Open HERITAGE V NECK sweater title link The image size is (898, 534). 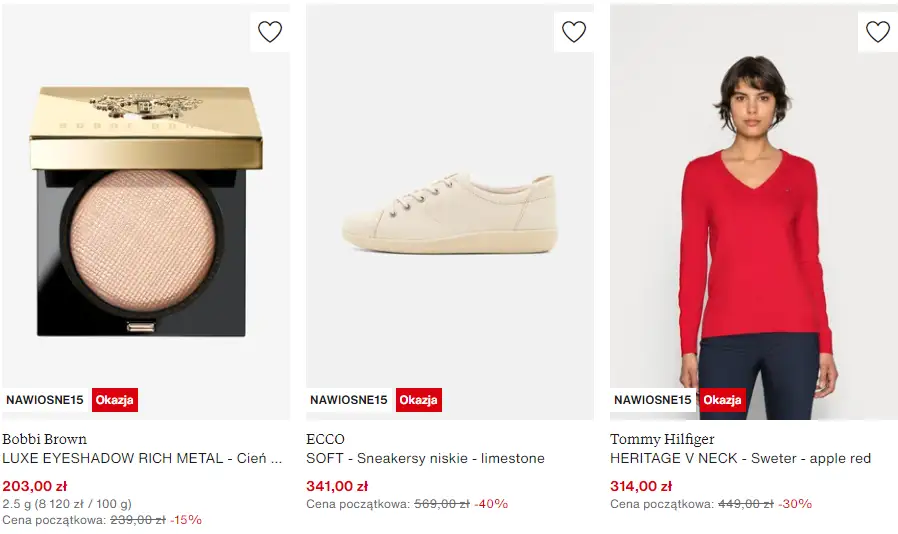tap(740, 458)
